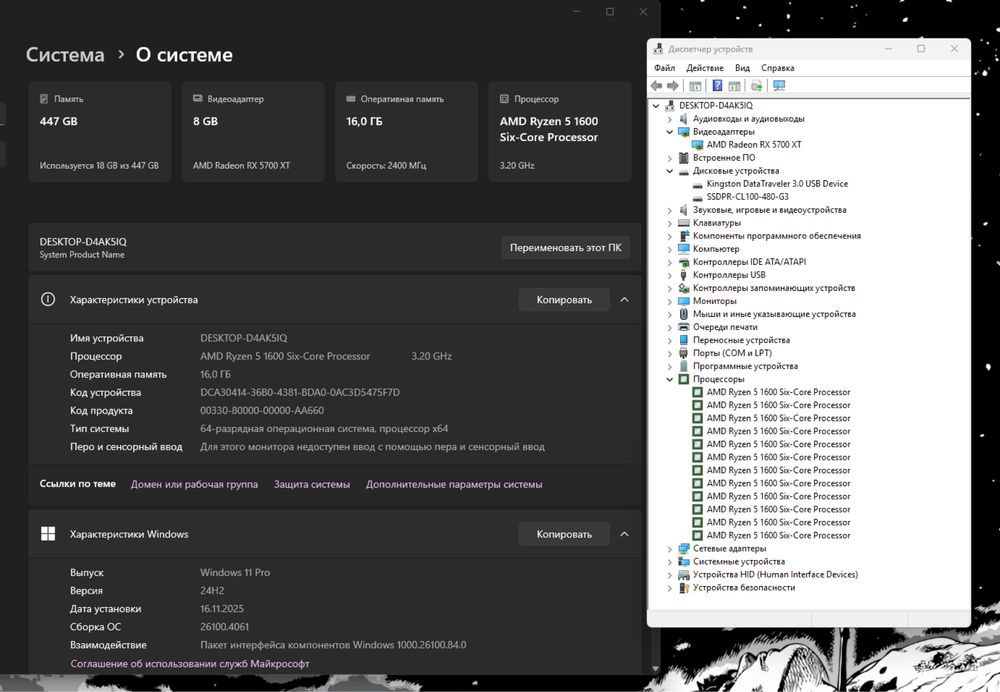Click monitor icon beside Видеоадаптеры
The height and width of the screenshot is (692, 1000).
684,132
